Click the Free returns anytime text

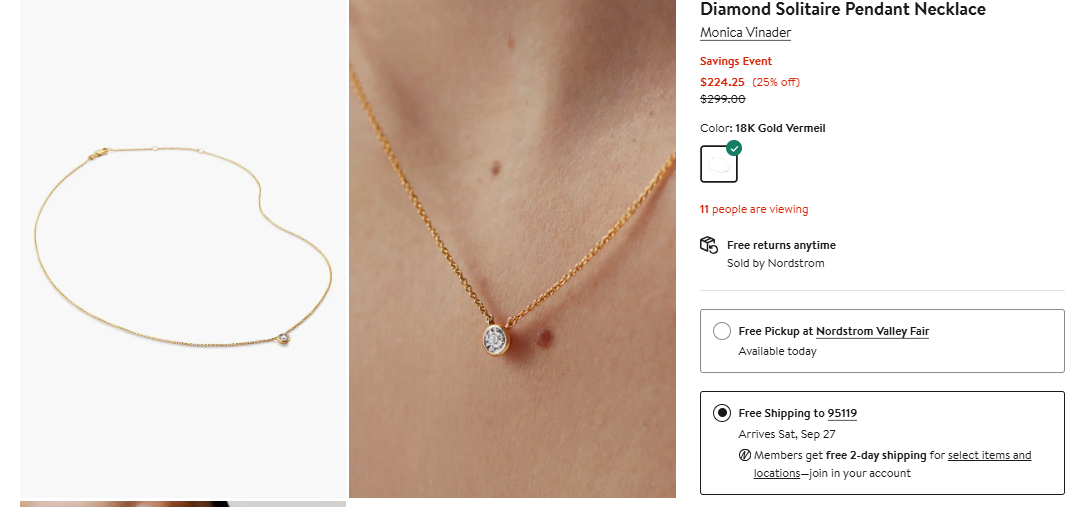pos(781,245)
